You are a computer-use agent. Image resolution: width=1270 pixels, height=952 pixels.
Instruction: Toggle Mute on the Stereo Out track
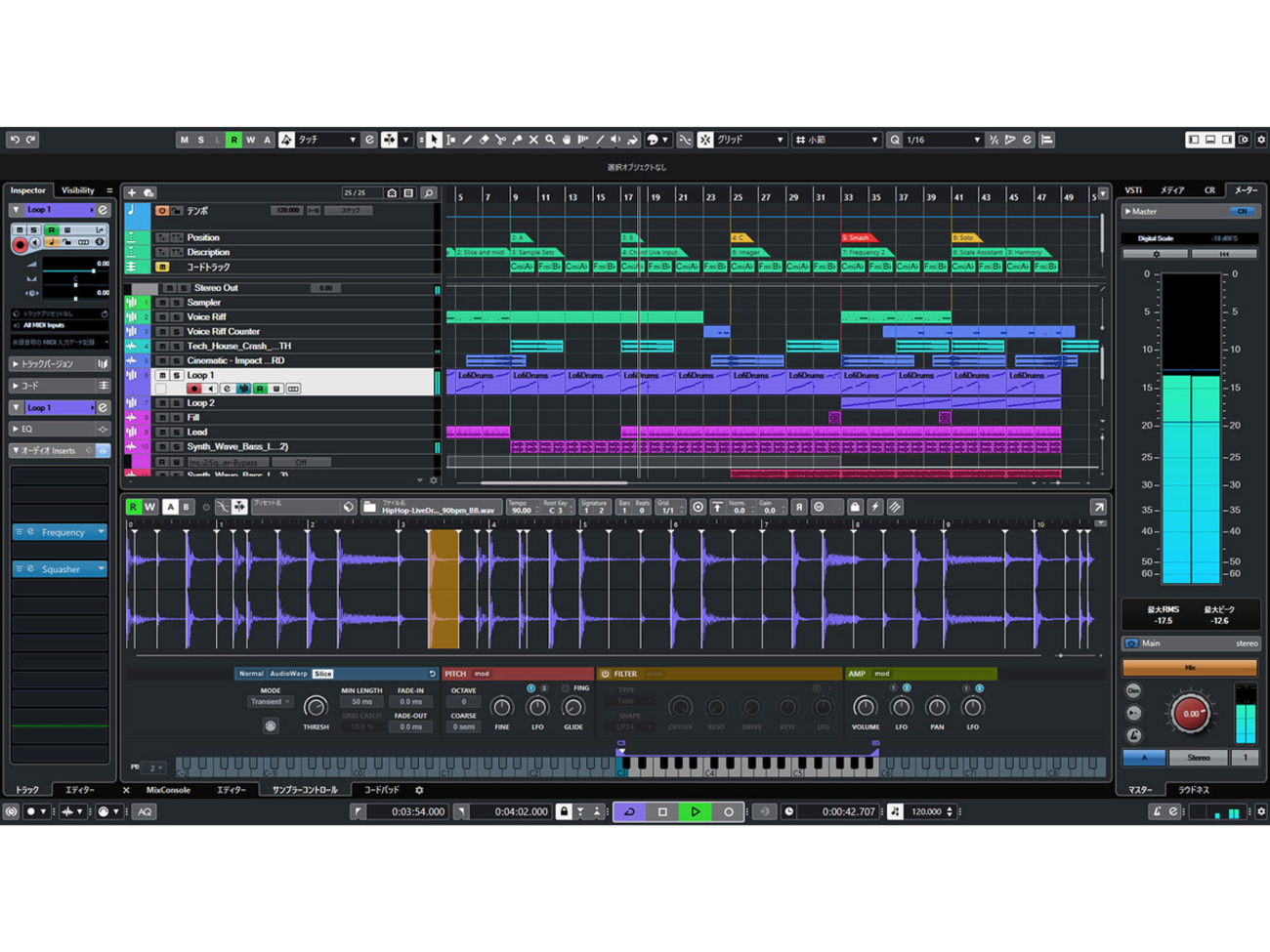[x=169, y=288]
